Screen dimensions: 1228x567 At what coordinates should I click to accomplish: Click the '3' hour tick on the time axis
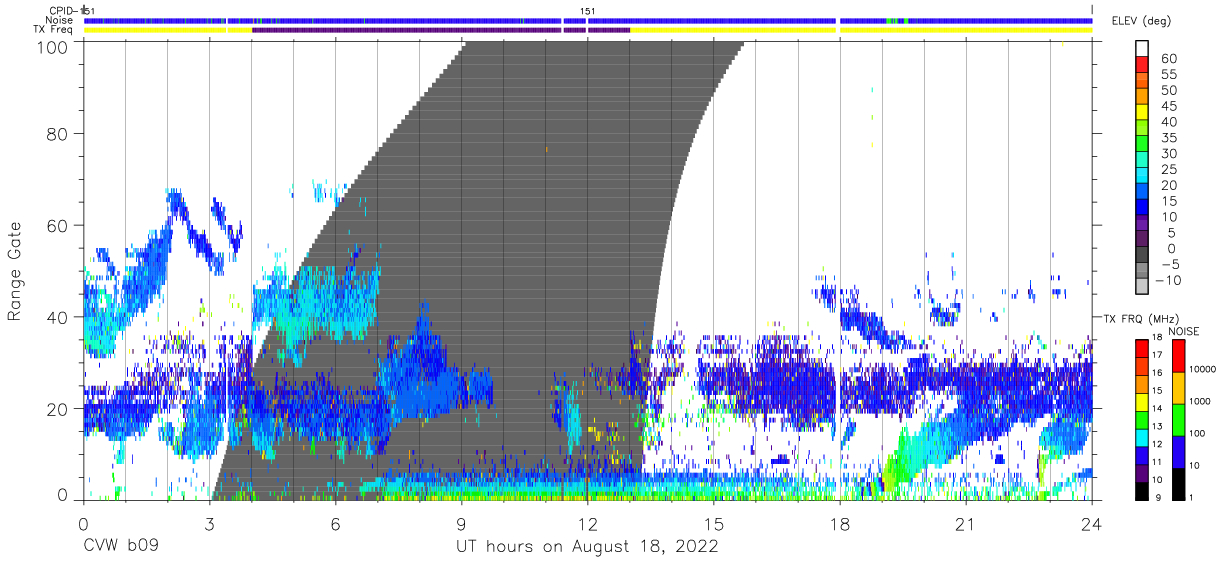coord(209,523)
